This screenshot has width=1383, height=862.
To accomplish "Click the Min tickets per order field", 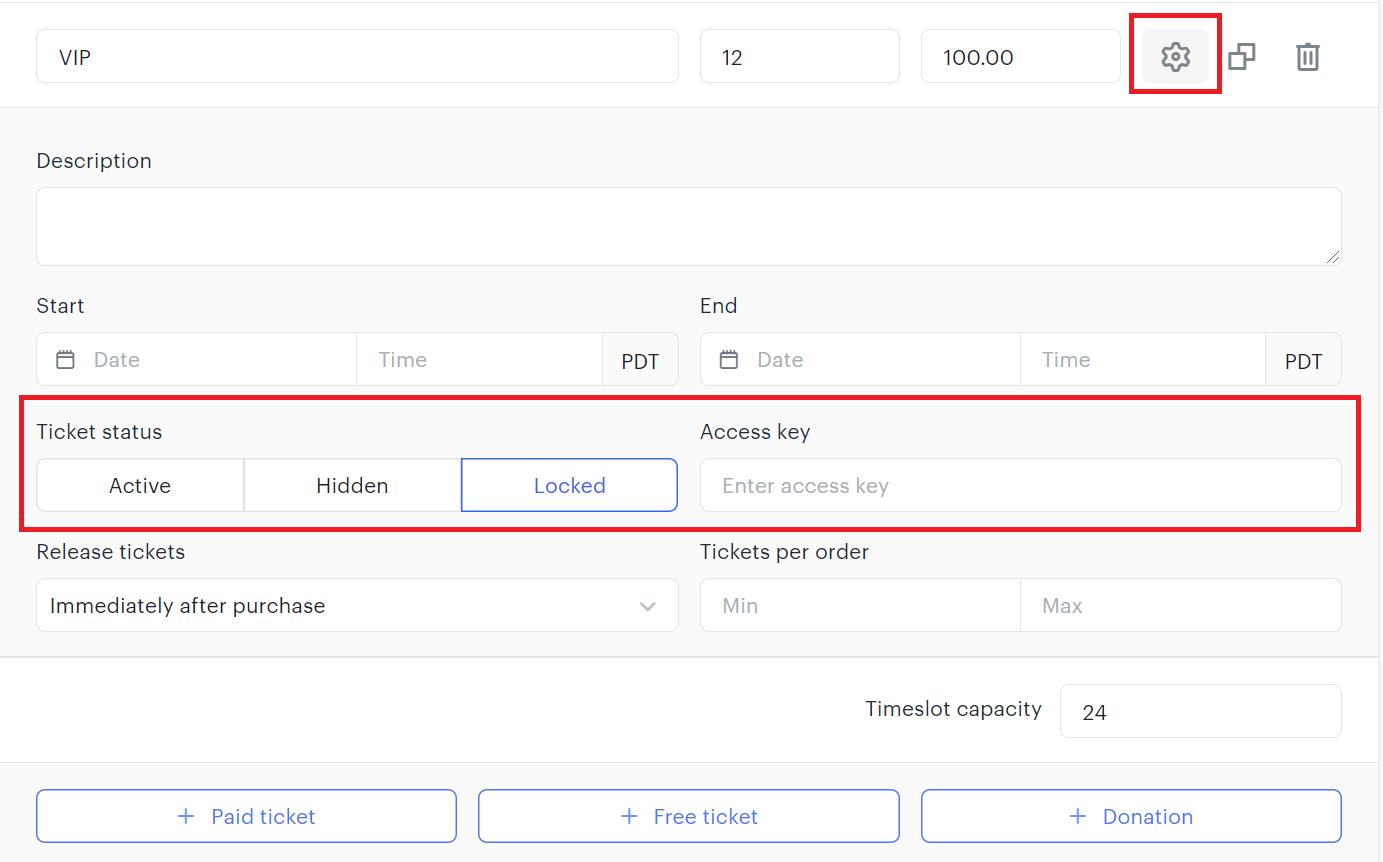I will 860,606.
